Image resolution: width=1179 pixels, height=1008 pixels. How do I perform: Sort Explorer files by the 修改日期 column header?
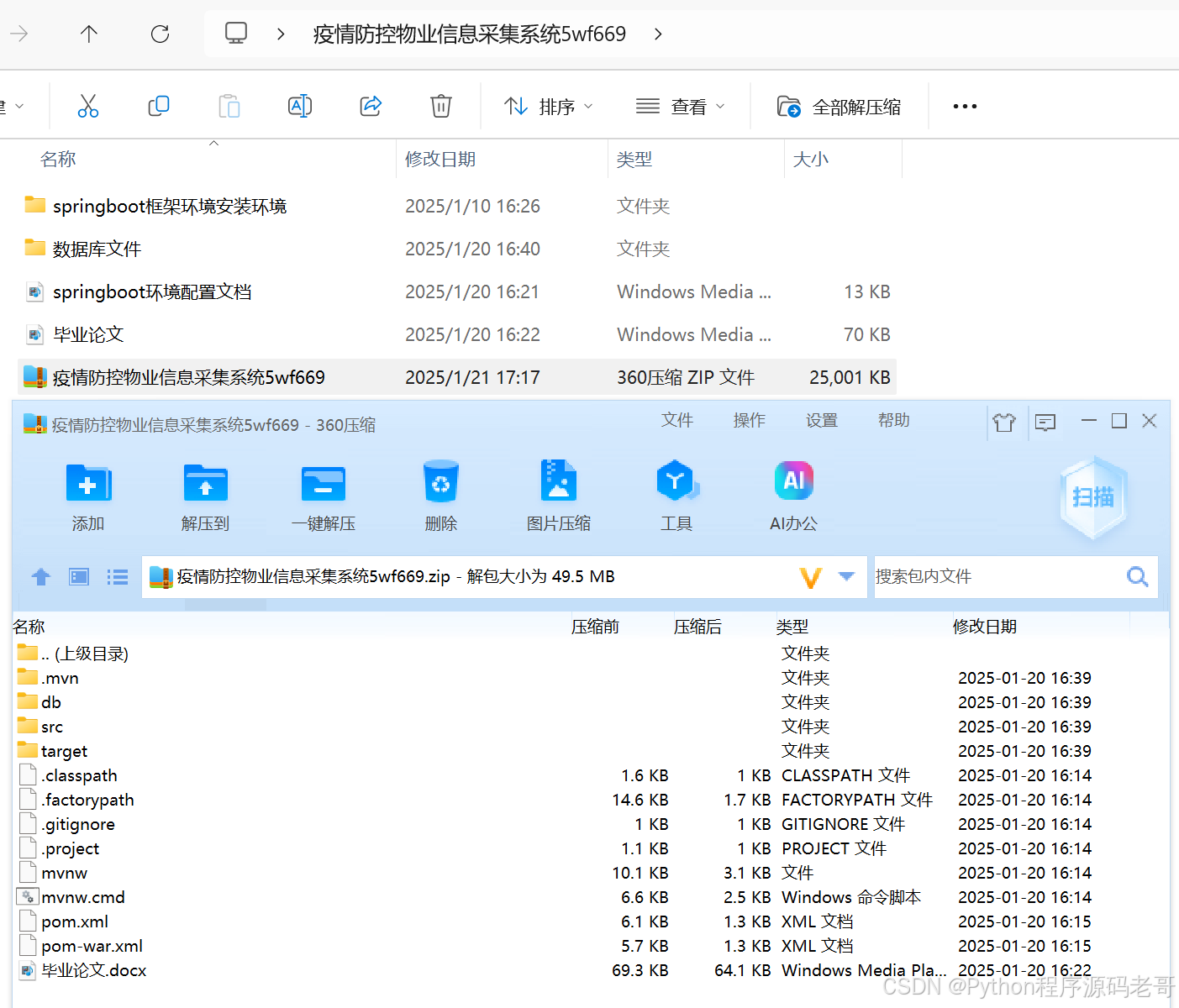[x=440, y=159]
